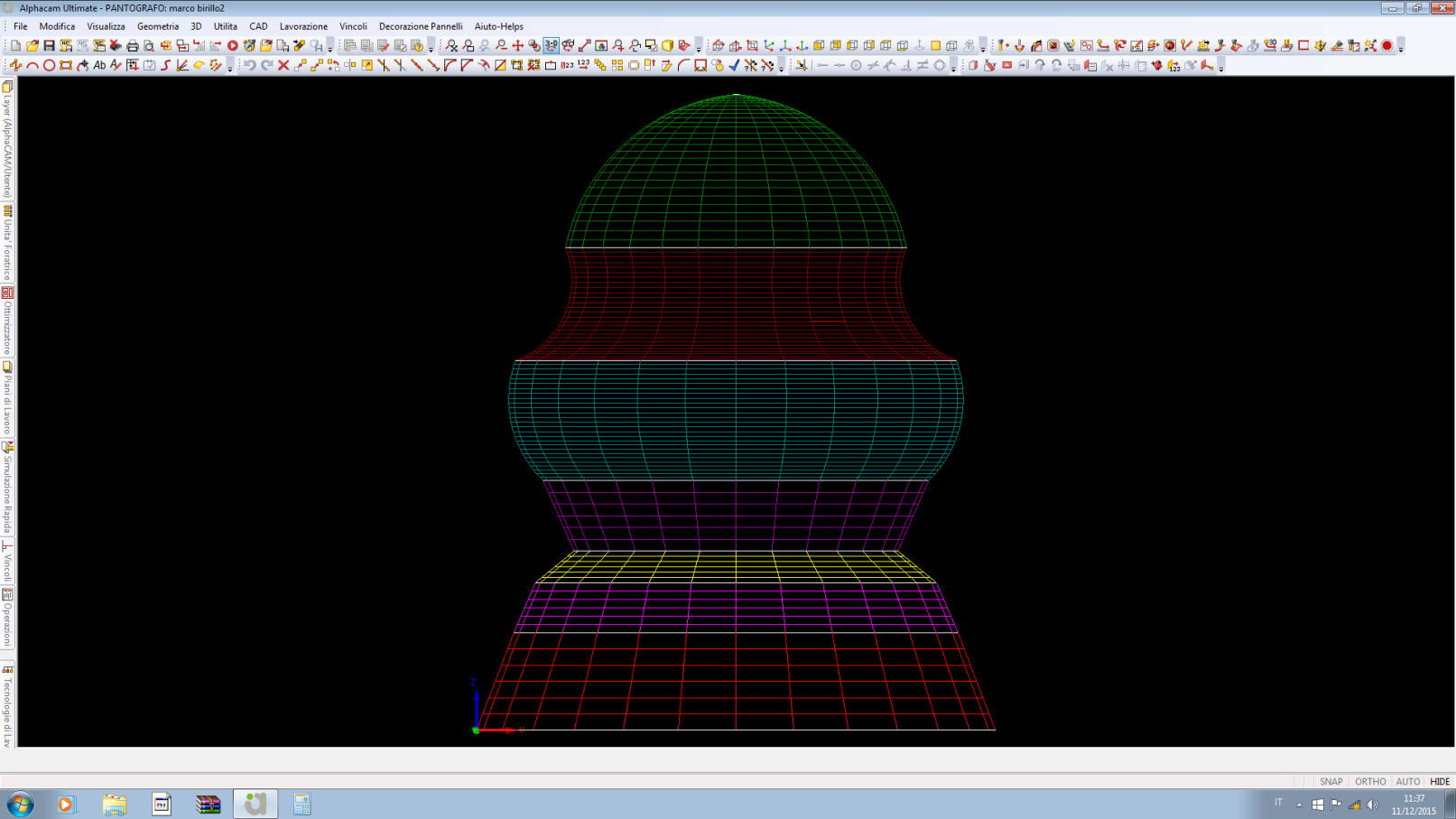Viewport: 1456px width, 819px height.
Task: Toggle AUTO mode in status bar
Action: pyautogui.click(x=1406, y=781)
